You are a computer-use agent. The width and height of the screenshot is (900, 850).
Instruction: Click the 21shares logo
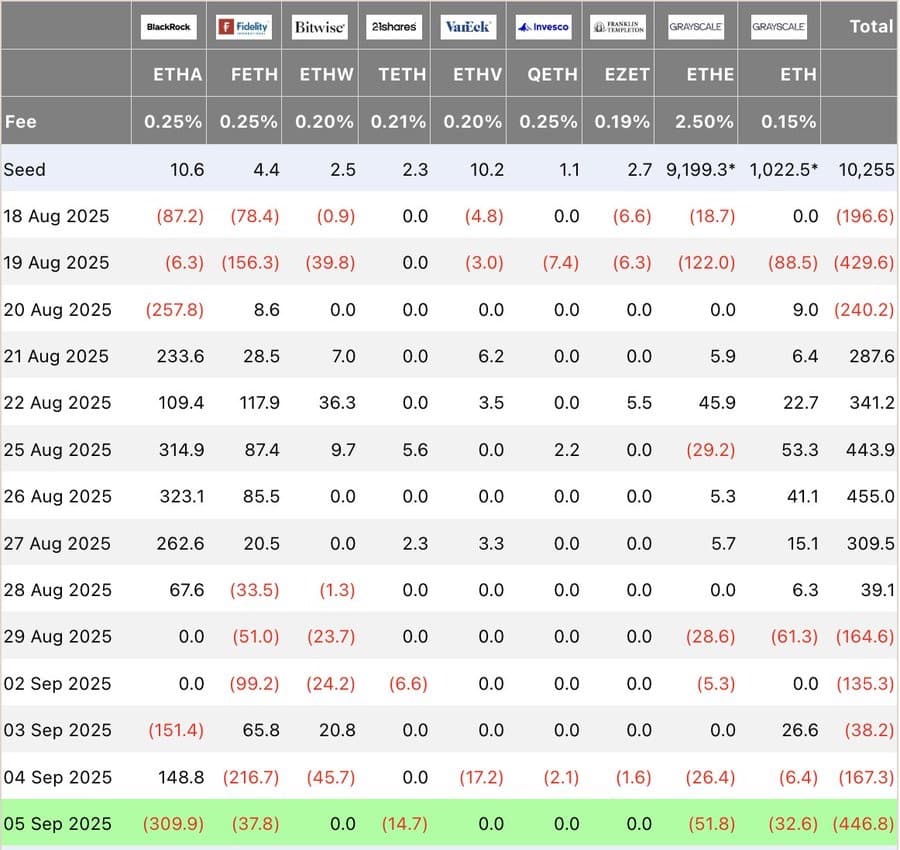click(394, 26)
